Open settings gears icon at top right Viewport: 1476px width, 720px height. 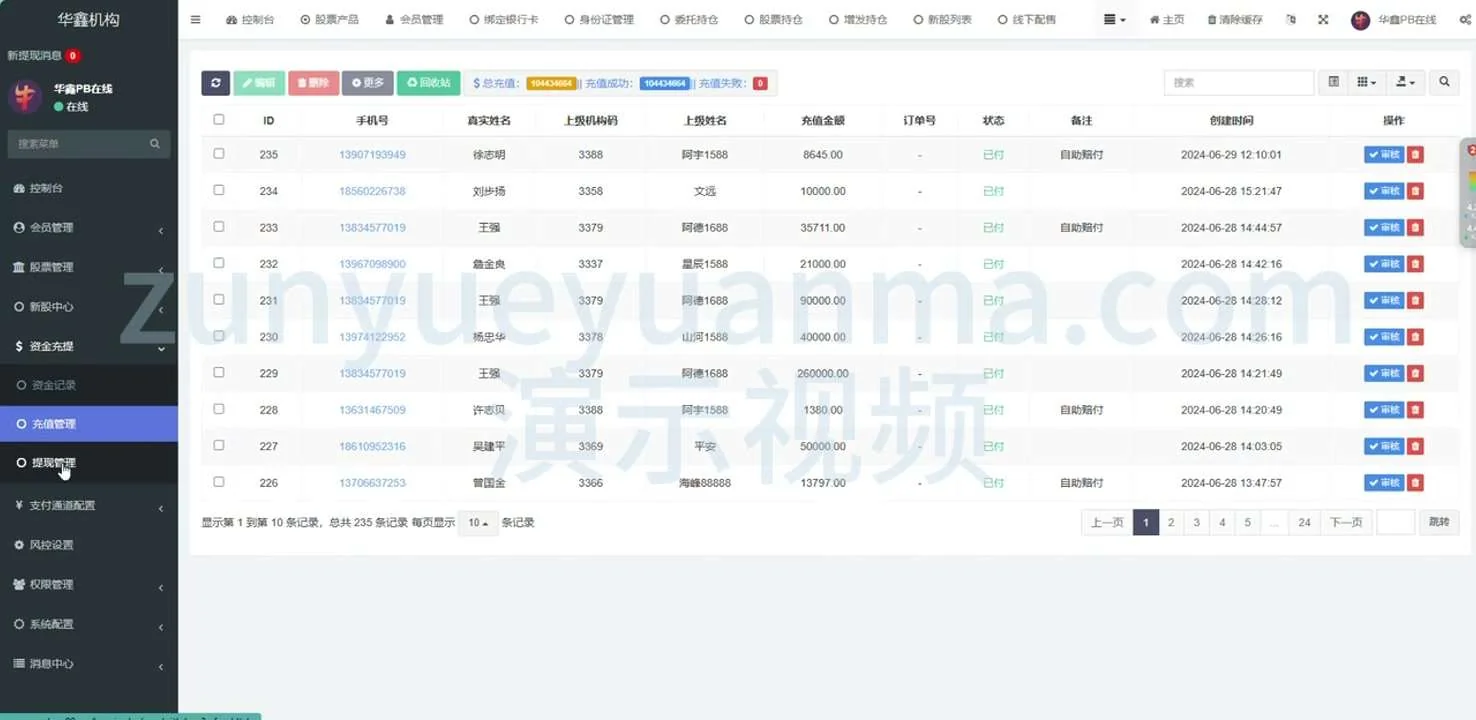[x=1465, y=20]
